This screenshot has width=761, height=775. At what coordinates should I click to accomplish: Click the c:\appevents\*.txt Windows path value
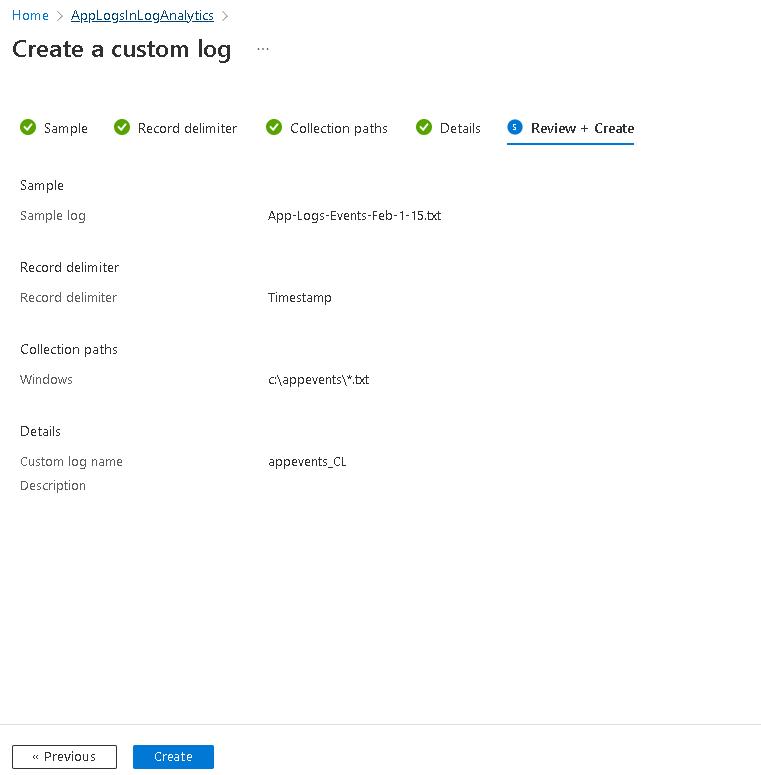[318, 379]
